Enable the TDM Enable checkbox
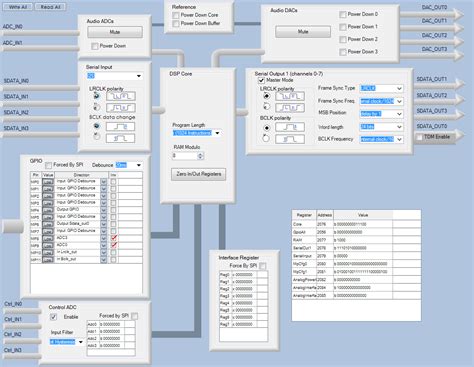The height and width of the screenshot is (367, 474). click(419, 137)
